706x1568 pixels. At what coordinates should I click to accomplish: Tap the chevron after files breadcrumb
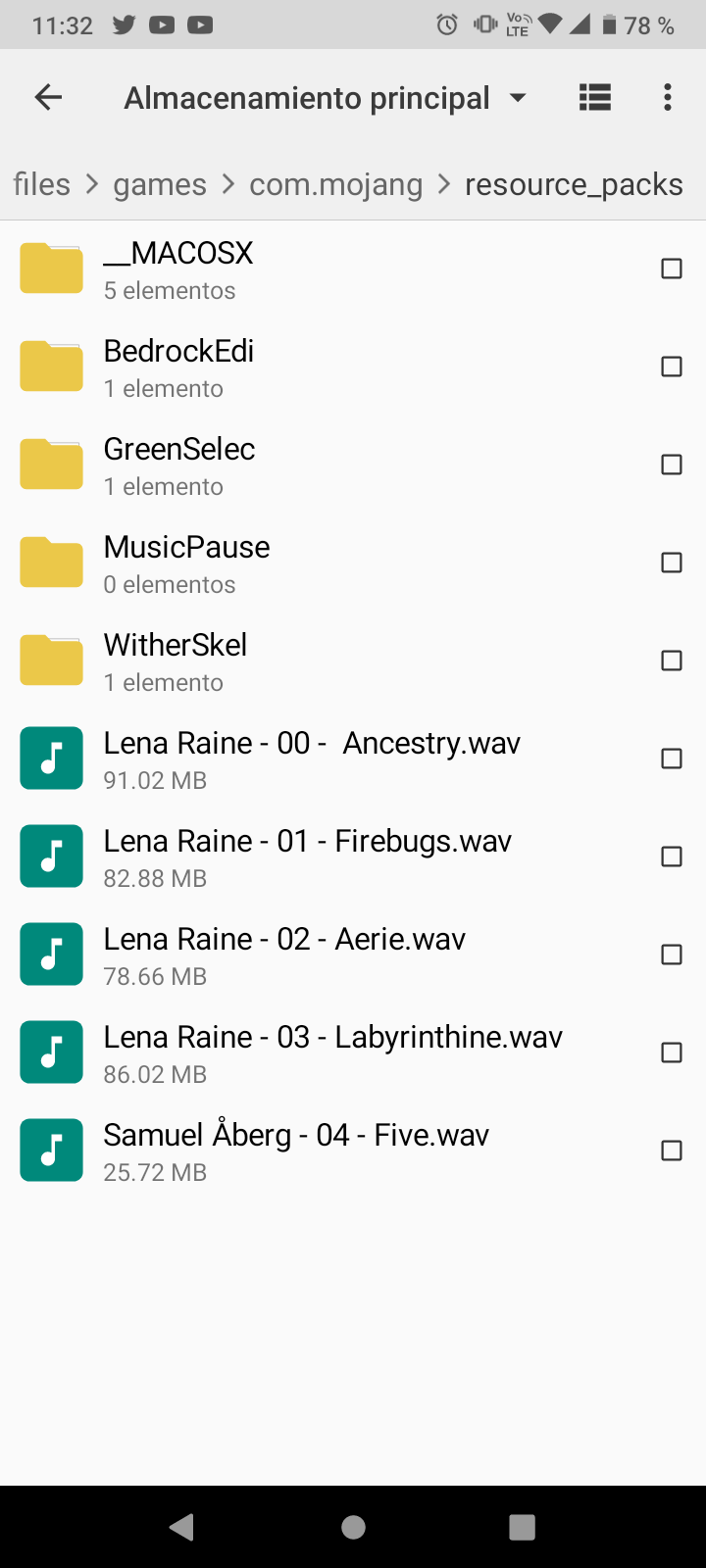[92, 184]
